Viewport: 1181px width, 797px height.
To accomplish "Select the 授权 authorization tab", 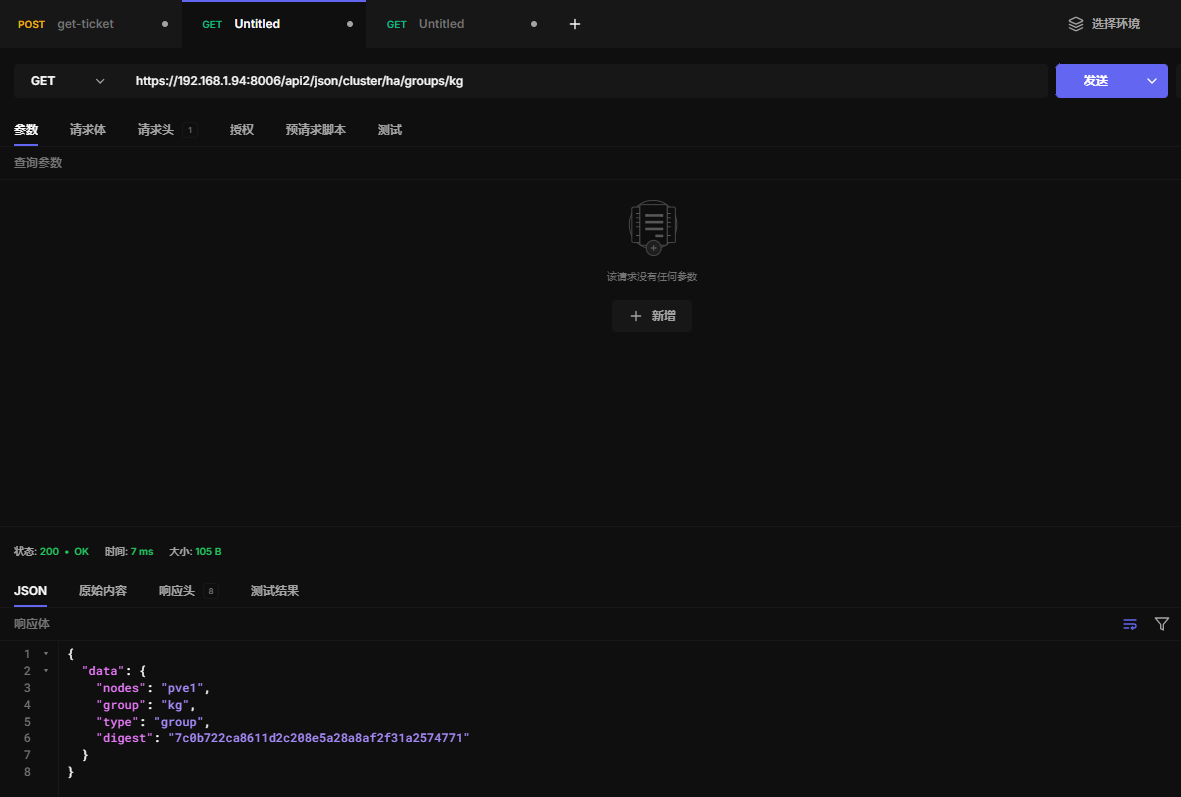I will [241, 130].
